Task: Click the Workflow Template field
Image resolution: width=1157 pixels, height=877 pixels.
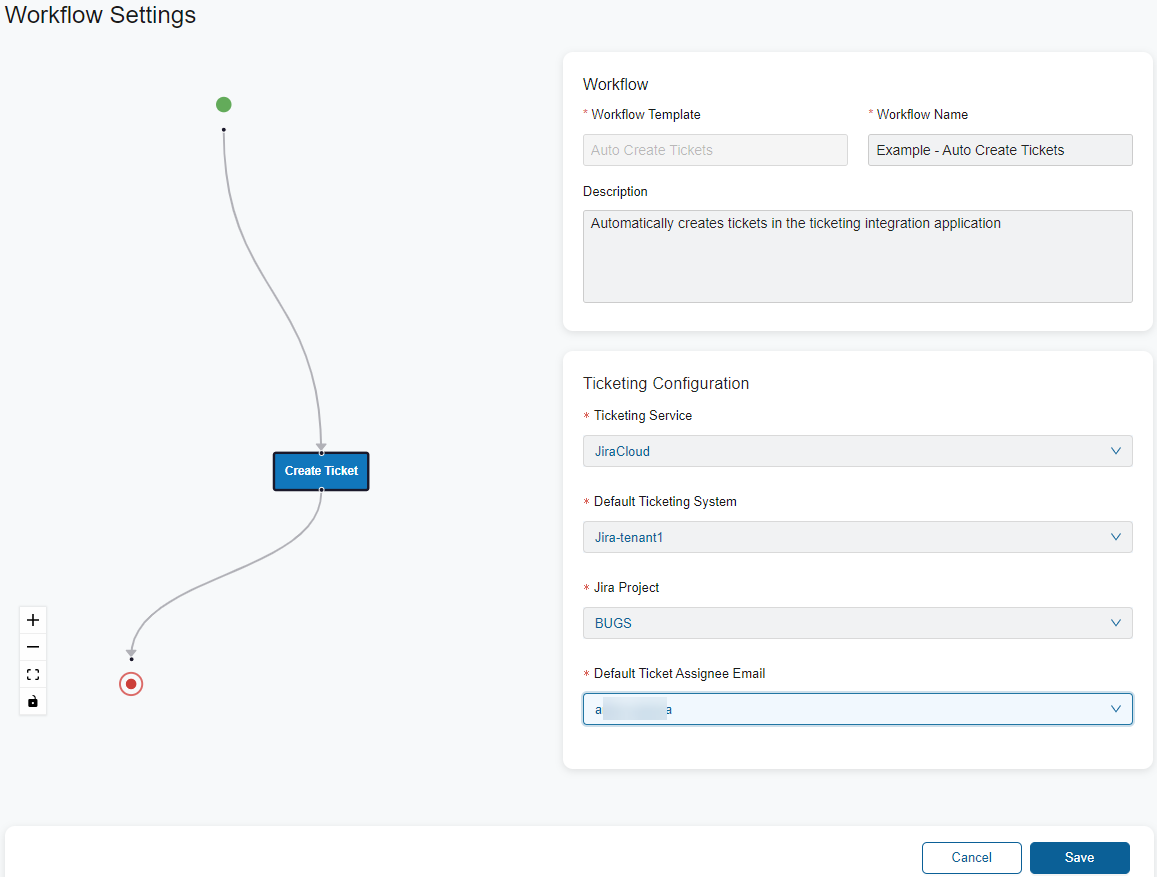Action: pyautogui.click(x=715, y=150)
